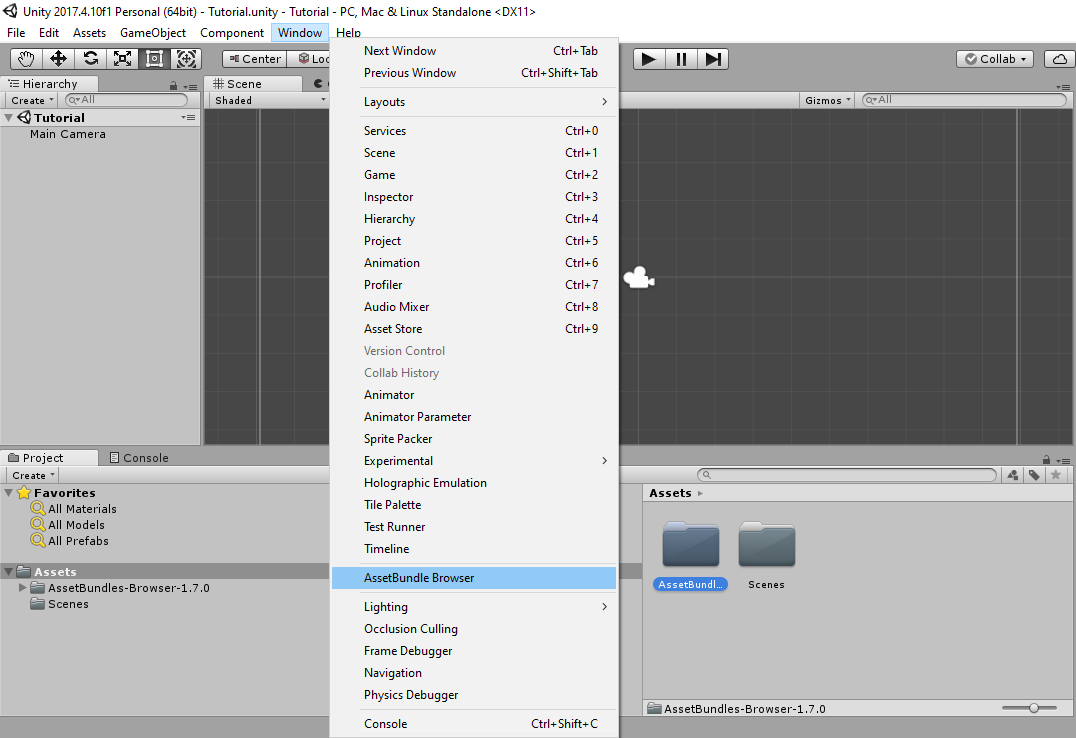
Task: Select the Rotate tool
Action: coord(91,59)
